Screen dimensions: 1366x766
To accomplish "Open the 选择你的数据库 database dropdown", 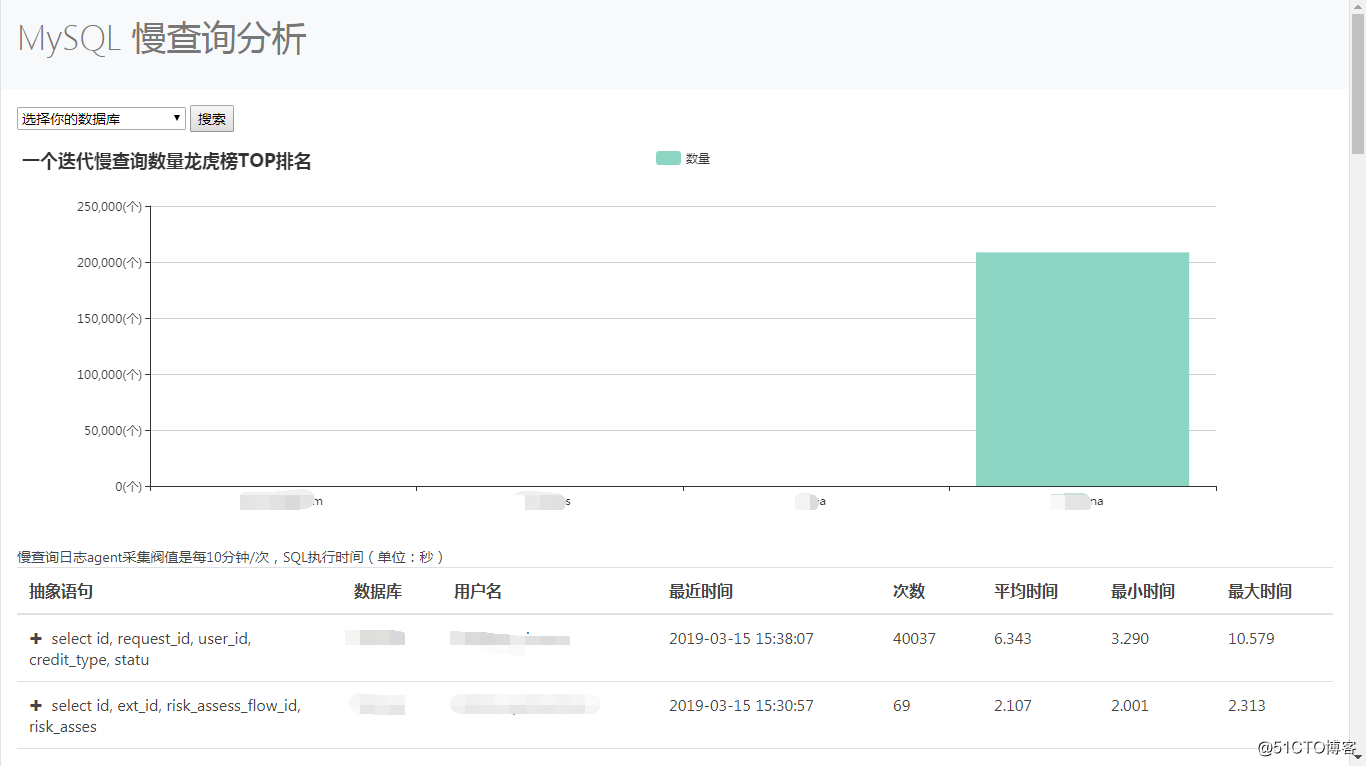I will (101, 119).
